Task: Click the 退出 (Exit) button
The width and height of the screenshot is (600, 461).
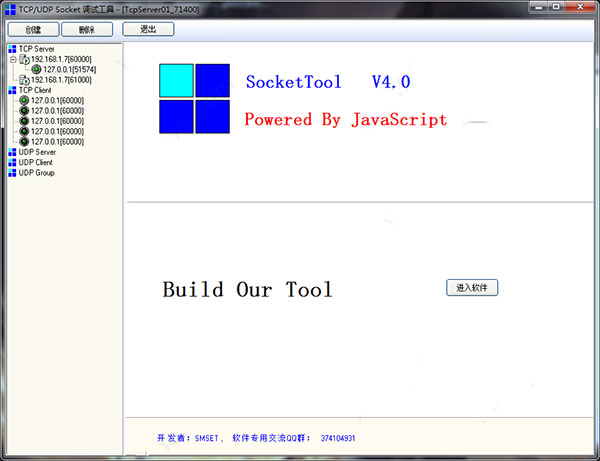Action: pyautogui.click(x=148, y=29)
